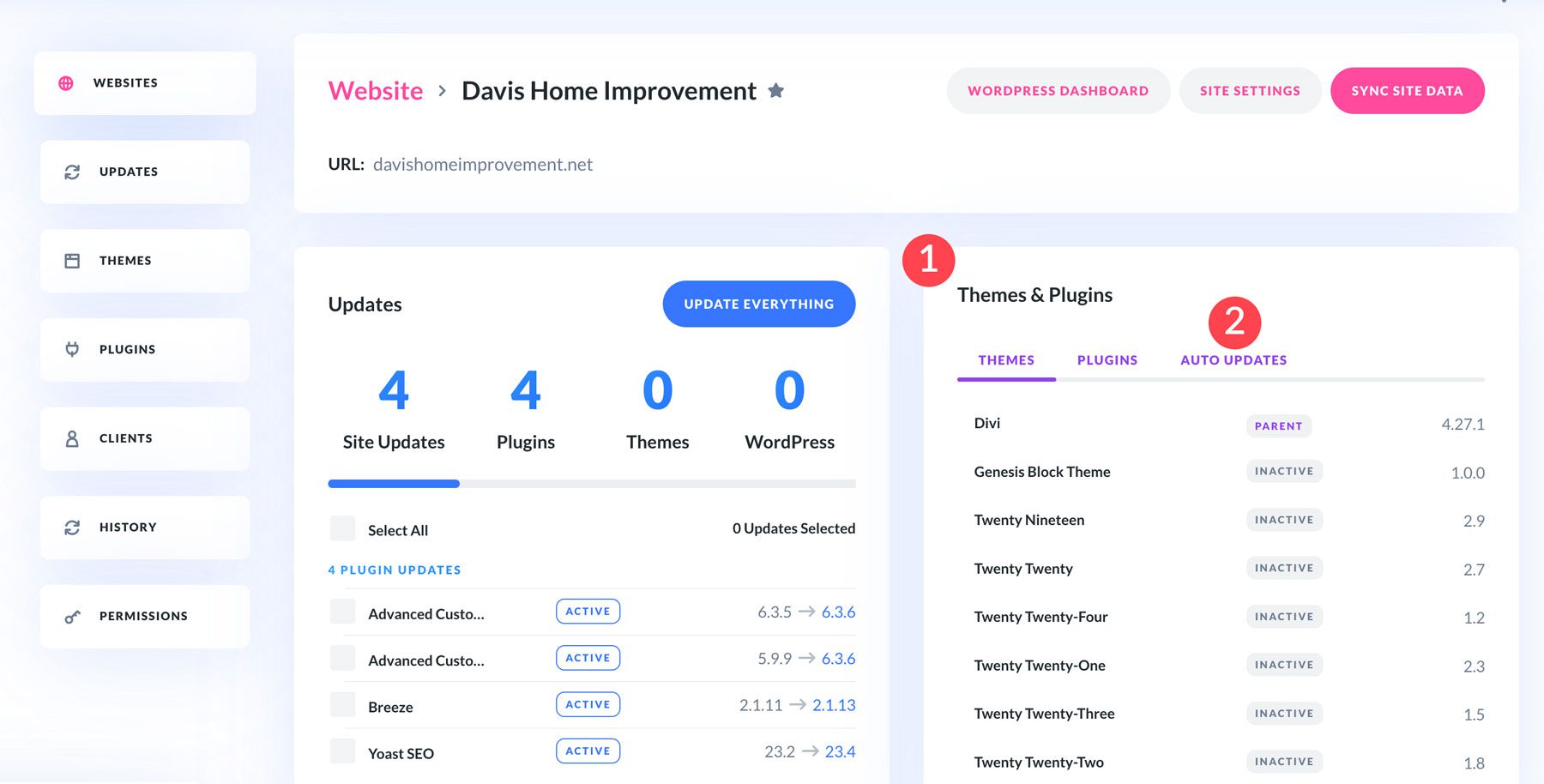
Task: Visit davishomeimprovement.net URL
Action: click(482, 164)
